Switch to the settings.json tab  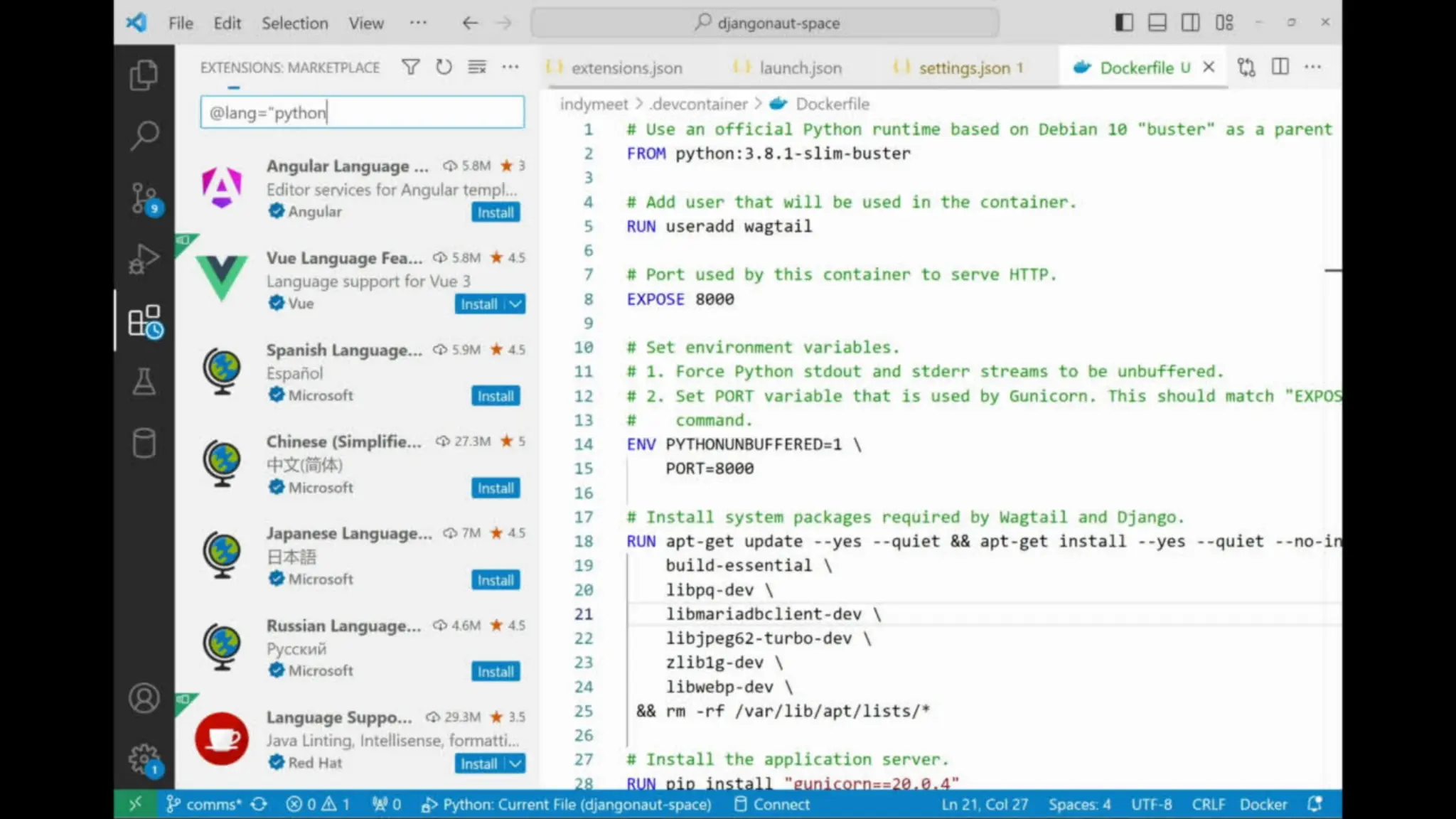(970, 68)
